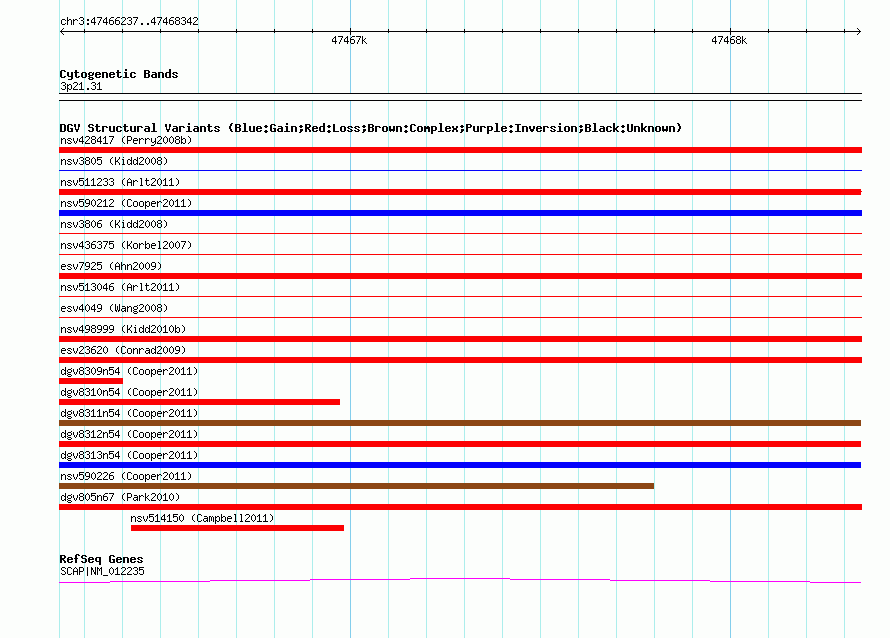Select the dgv8311n54 brown complex bar
This screenshot has height=638, width=890.
click(x=460, y=423)
